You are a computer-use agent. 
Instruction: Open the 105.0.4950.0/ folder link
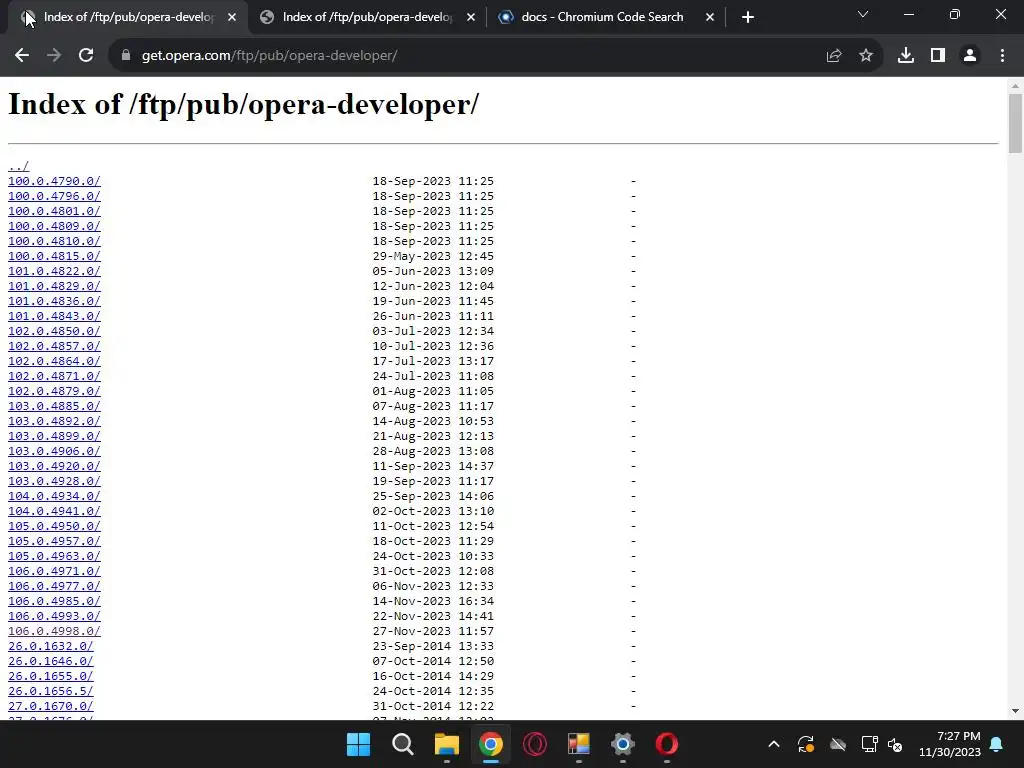(x=54, y=526)
